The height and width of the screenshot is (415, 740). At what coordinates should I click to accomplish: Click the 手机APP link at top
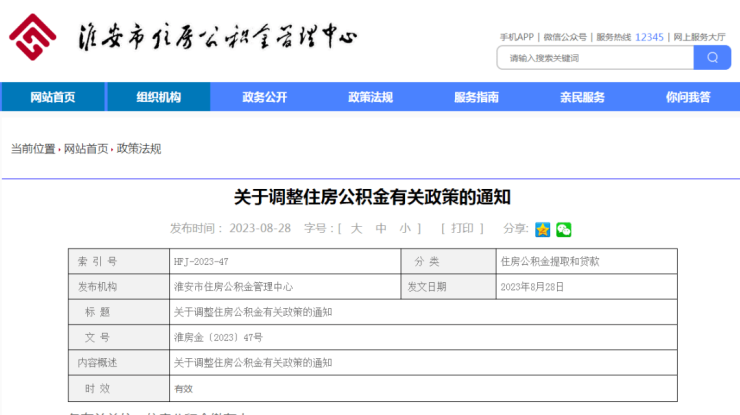(517, 37)
